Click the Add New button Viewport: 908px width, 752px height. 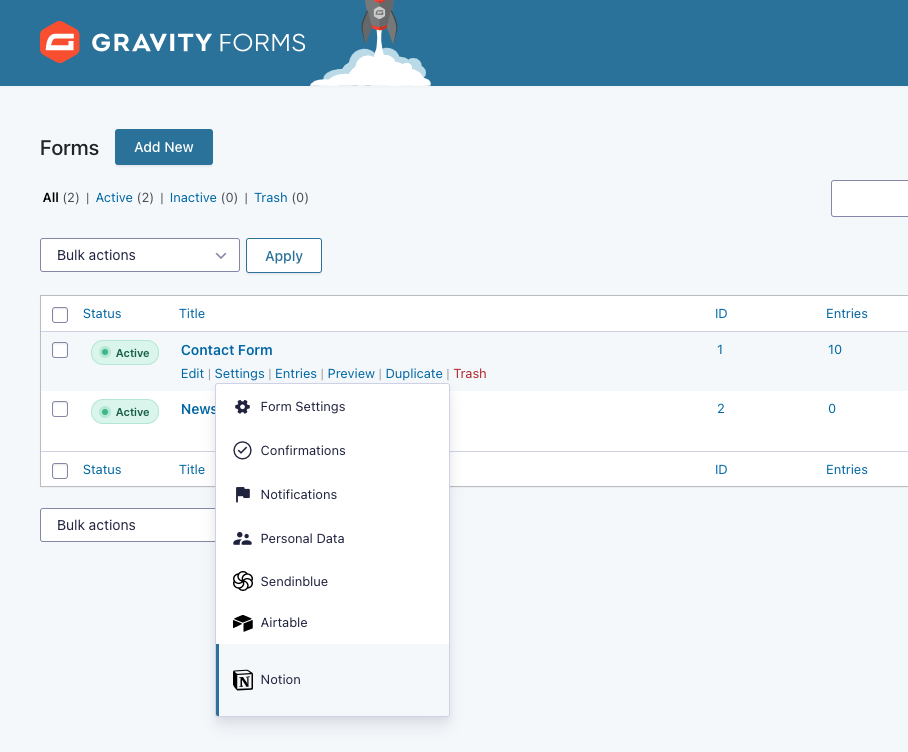(164, 147)
